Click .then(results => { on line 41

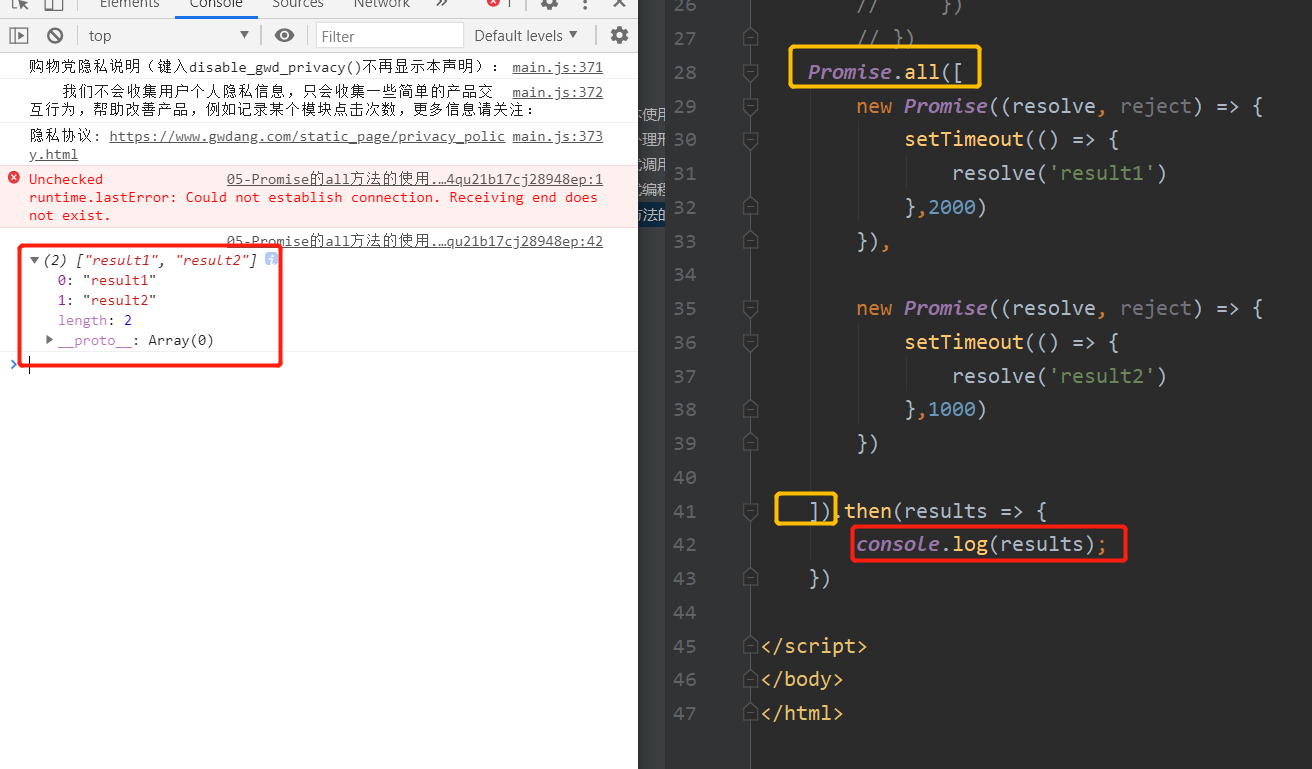coord(940,511)
